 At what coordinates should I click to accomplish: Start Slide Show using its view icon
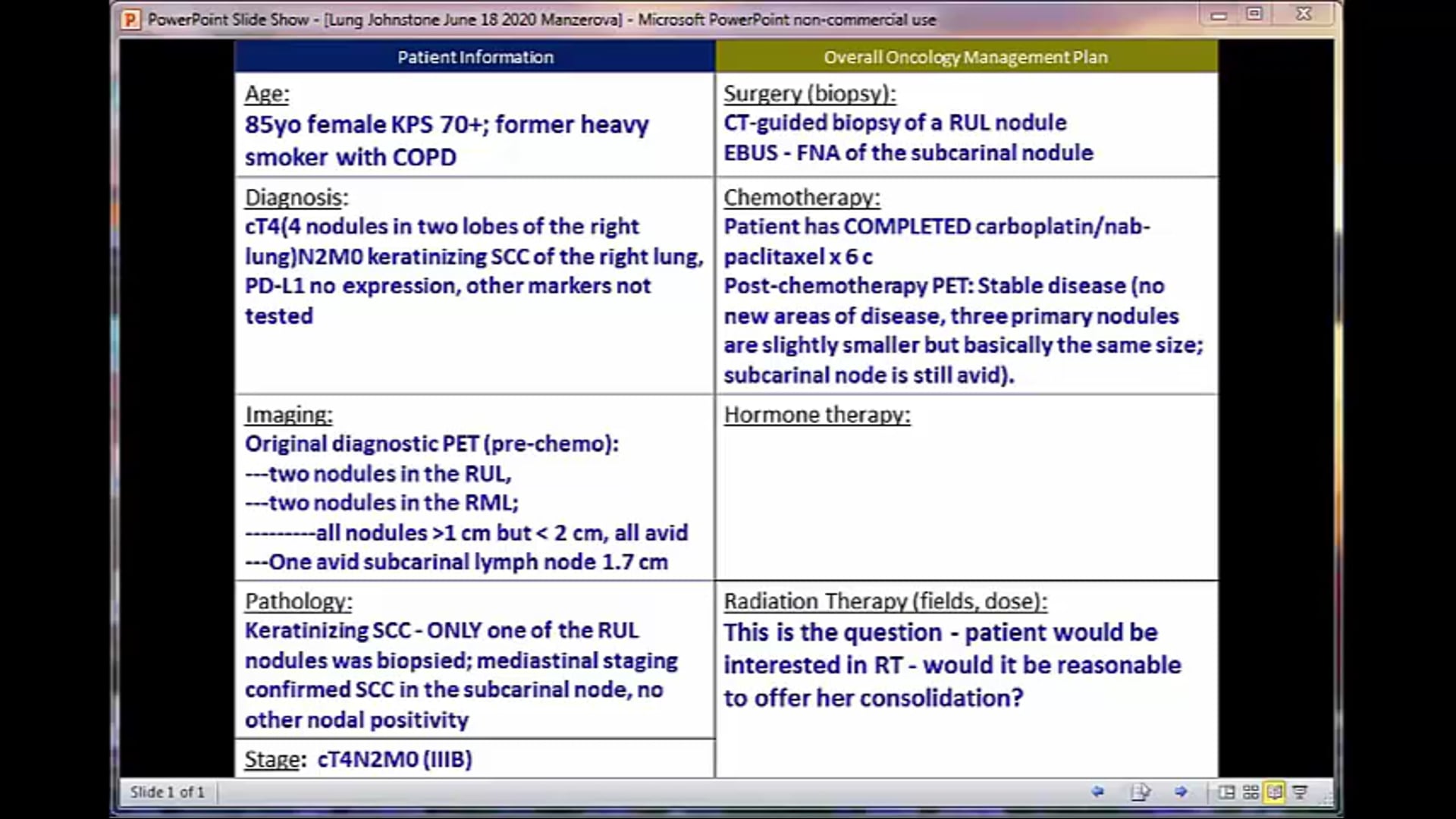coord(1298,791)
